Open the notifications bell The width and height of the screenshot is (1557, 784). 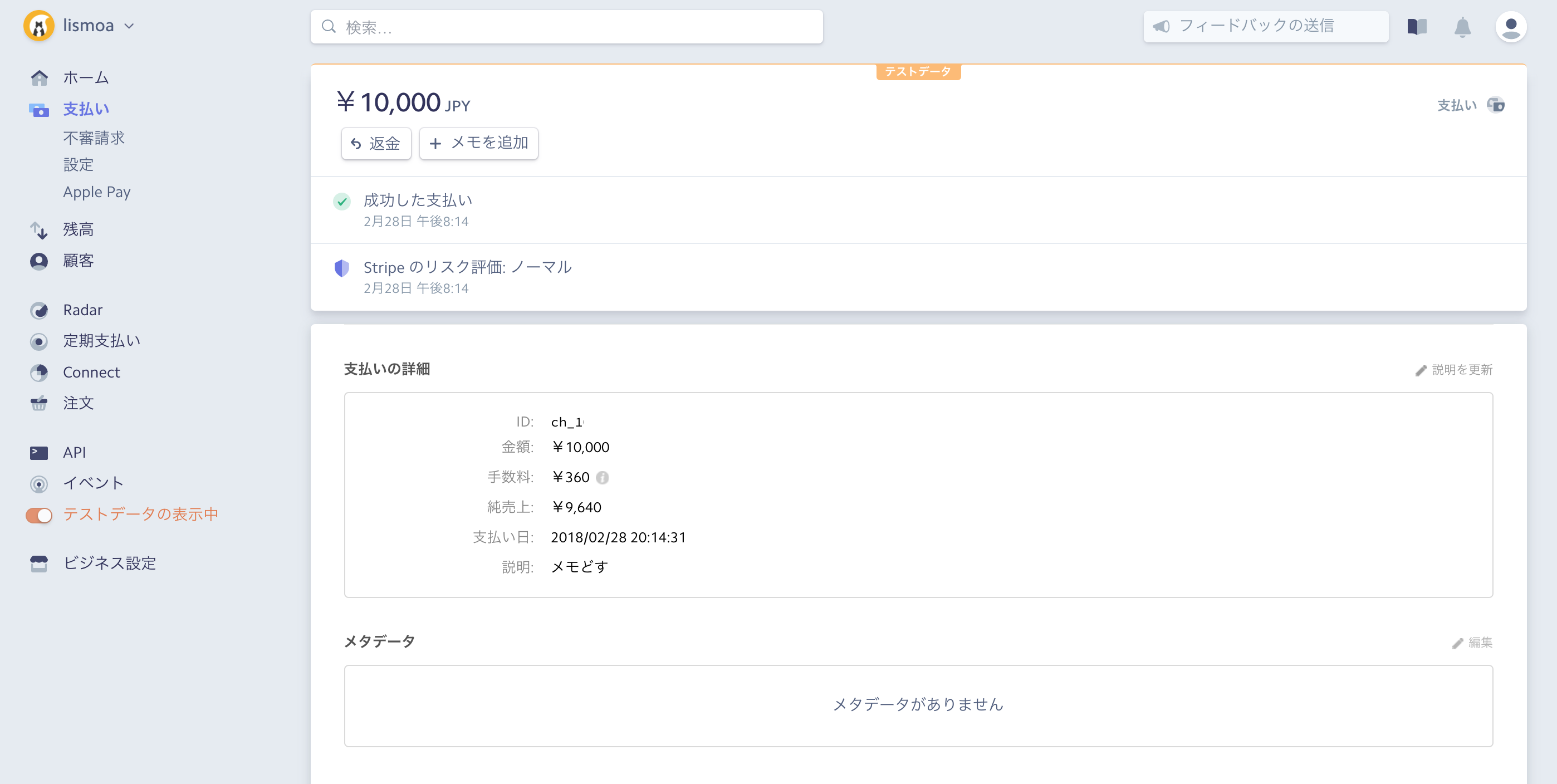click(x=1462, y=27)
